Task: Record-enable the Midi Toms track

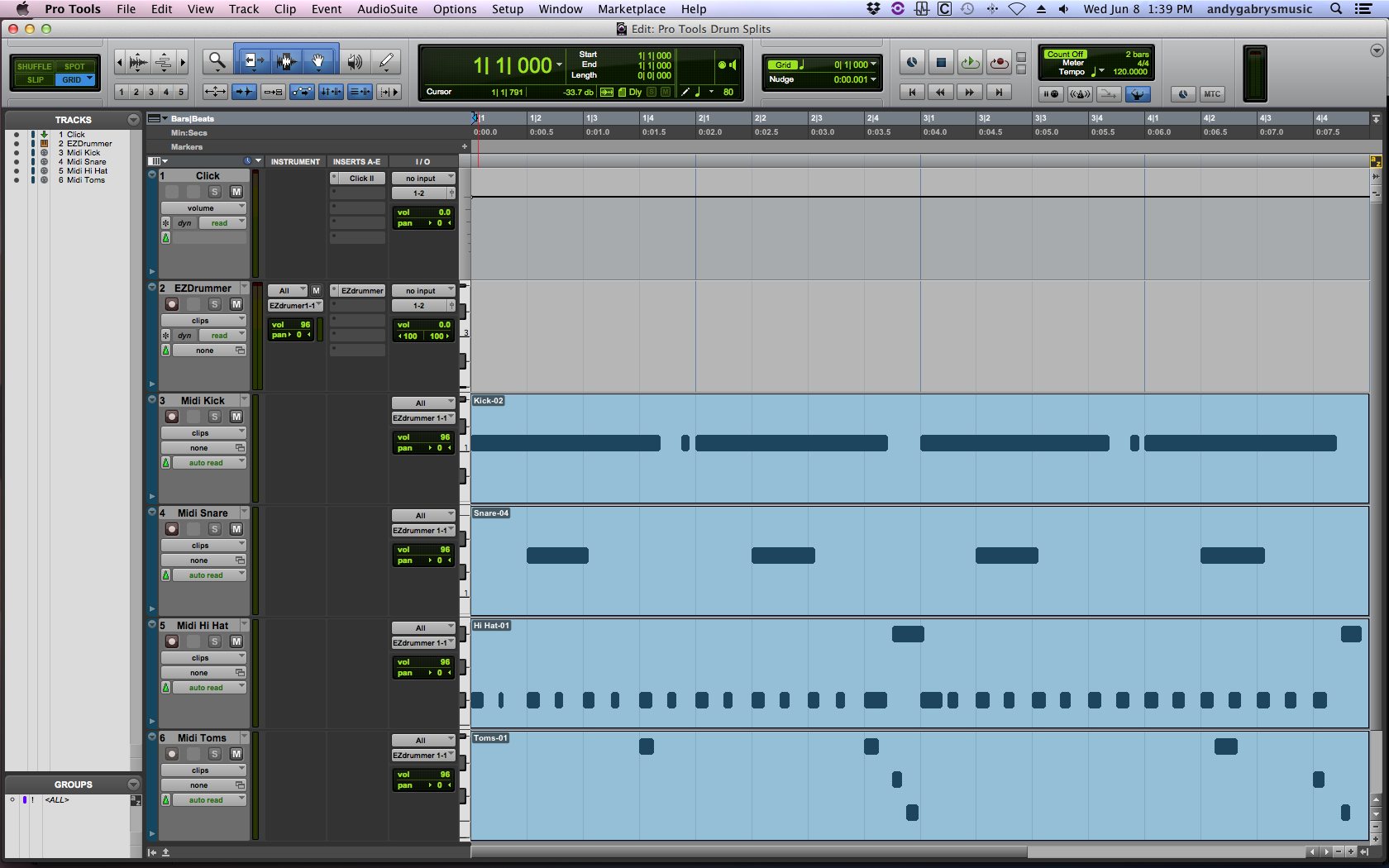Action: pos(172,754)
